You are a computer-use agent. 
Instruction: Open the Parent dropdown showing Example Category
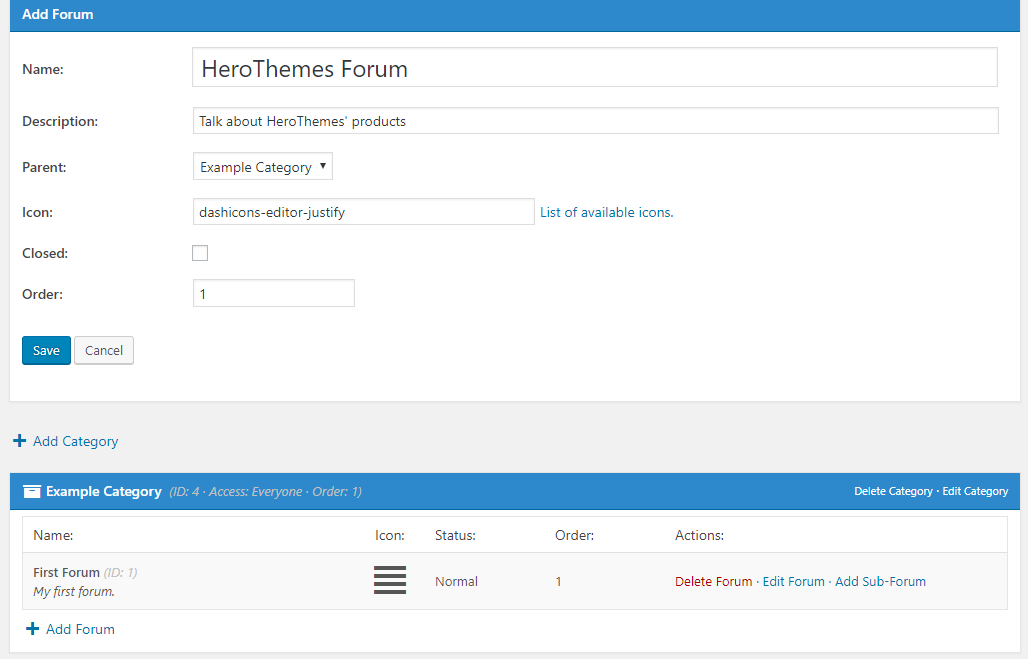coord(263,167)
